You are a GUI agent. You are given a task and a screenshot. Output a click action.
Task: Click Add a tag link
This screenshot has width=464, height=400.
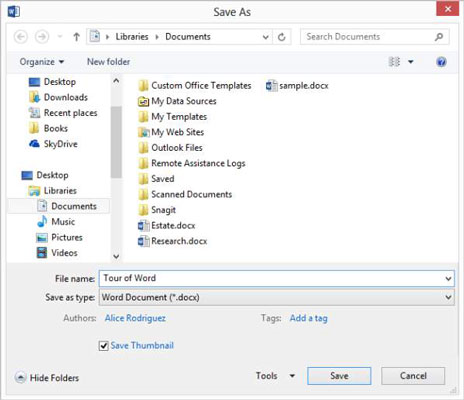[x=308, y=318]
